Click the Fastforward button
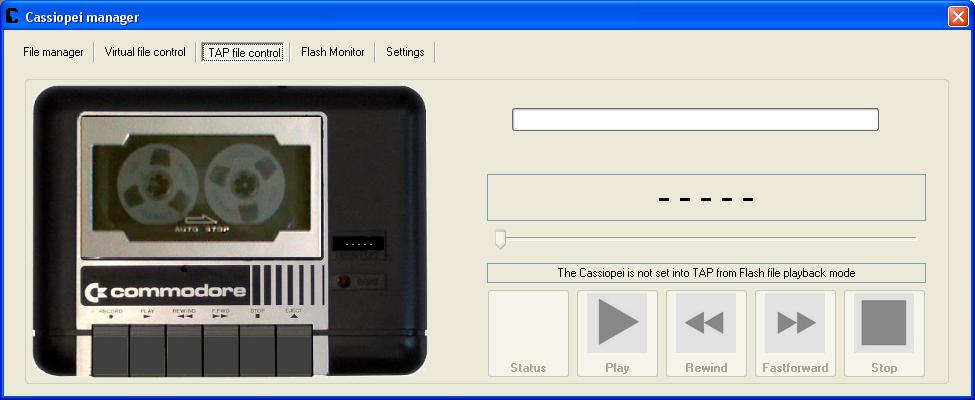This screenshot has width=975, height=400. [x=795, y=333]
